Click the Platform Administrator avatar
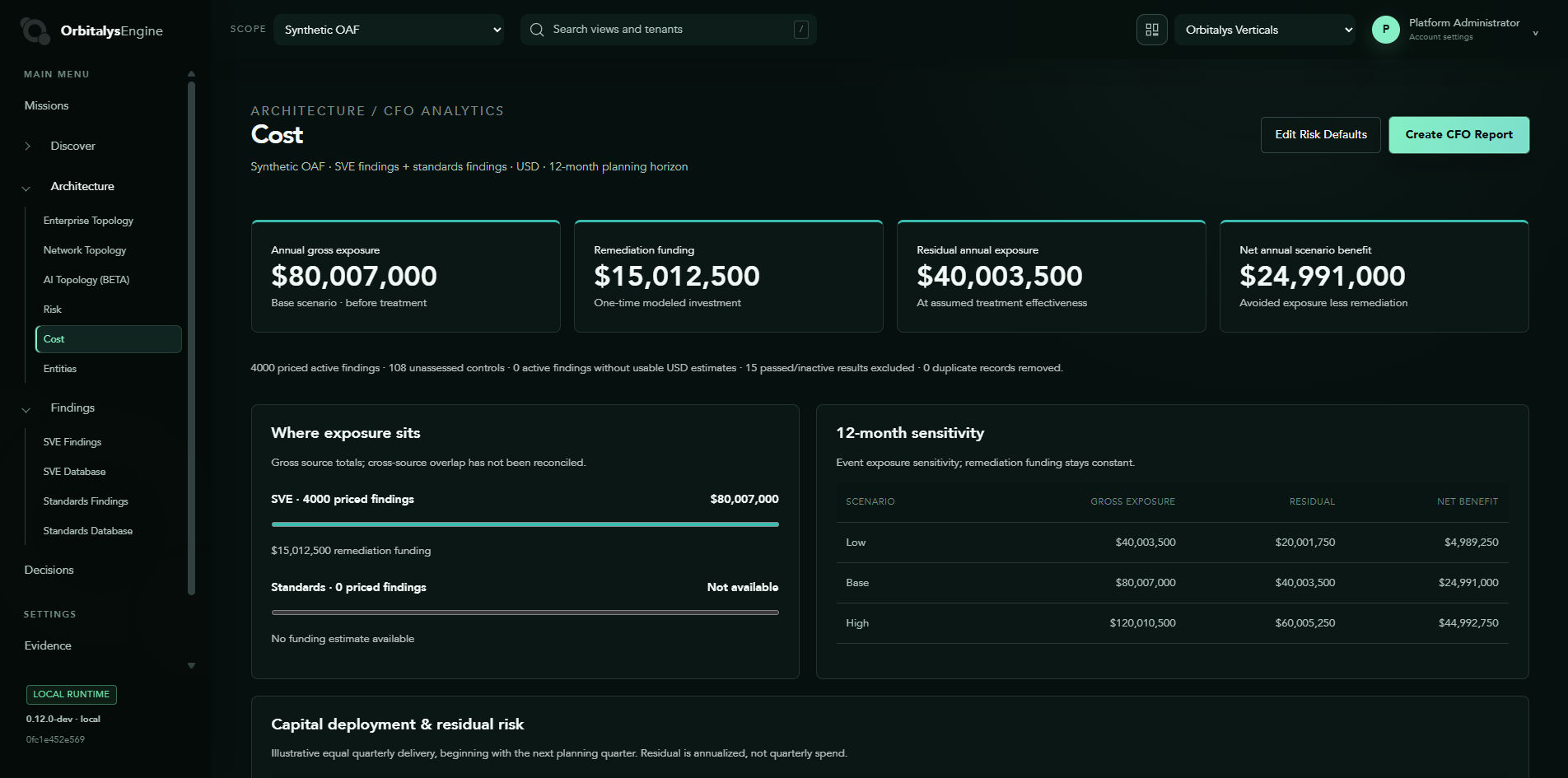The width and height of the screenshot is (1568, 778). [1386, 30]
